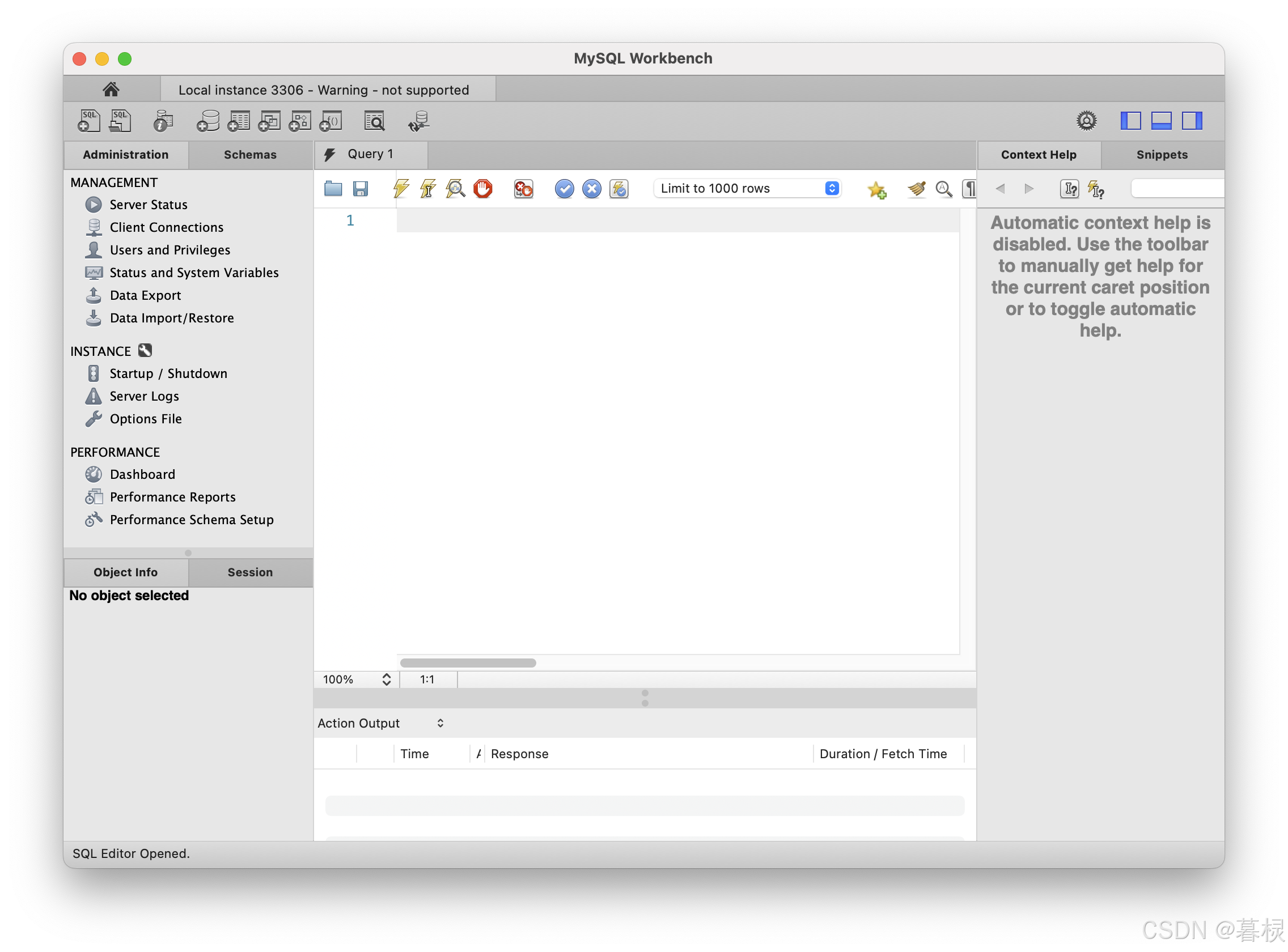The height and width of the screenshot is (952, 1288).
Task: Click the commit transaction checkmark icon
Action: tap(564, 189)
